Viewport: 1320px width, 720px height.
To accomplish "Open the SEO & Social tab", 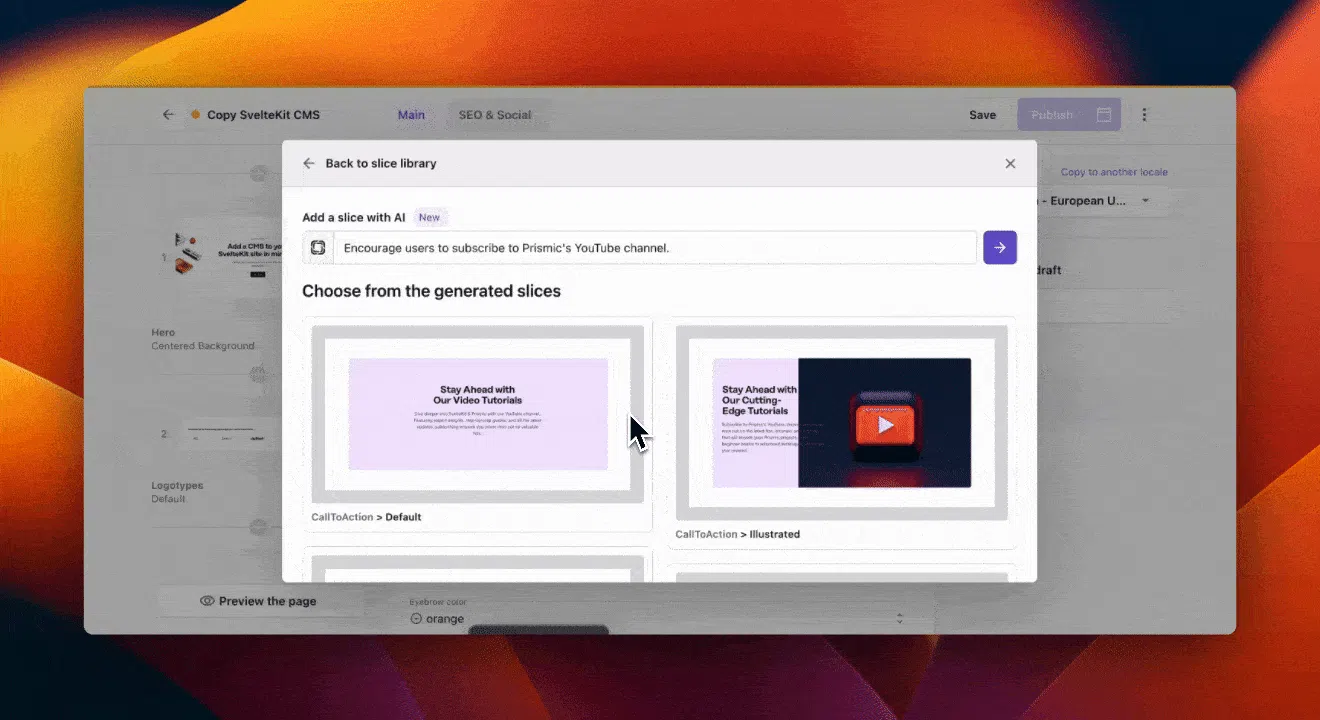I will [x=494, y=114].
